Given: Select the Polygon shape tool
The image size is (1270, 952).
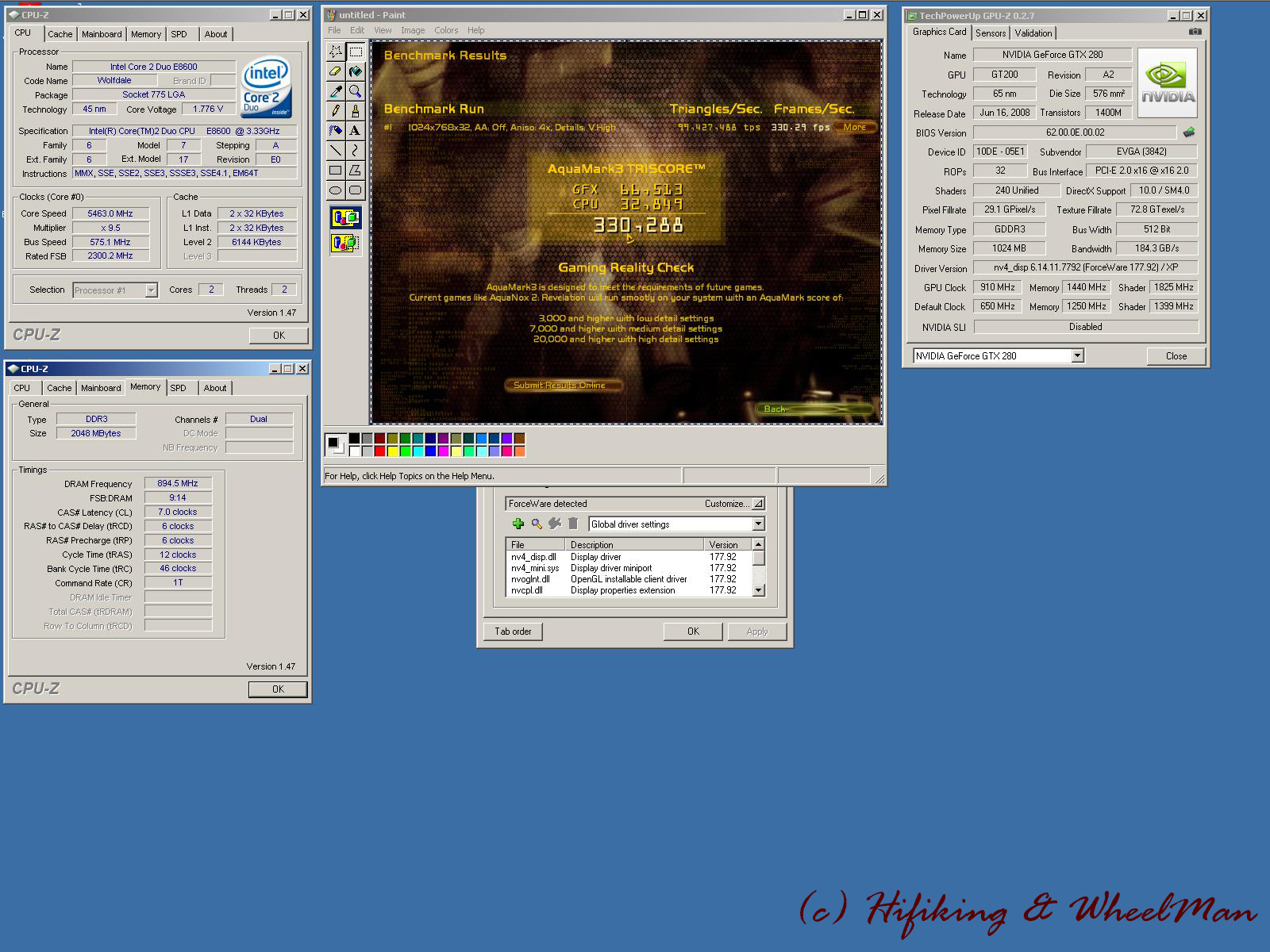Looking at the screenshot, I should click(x=356, y=171).
